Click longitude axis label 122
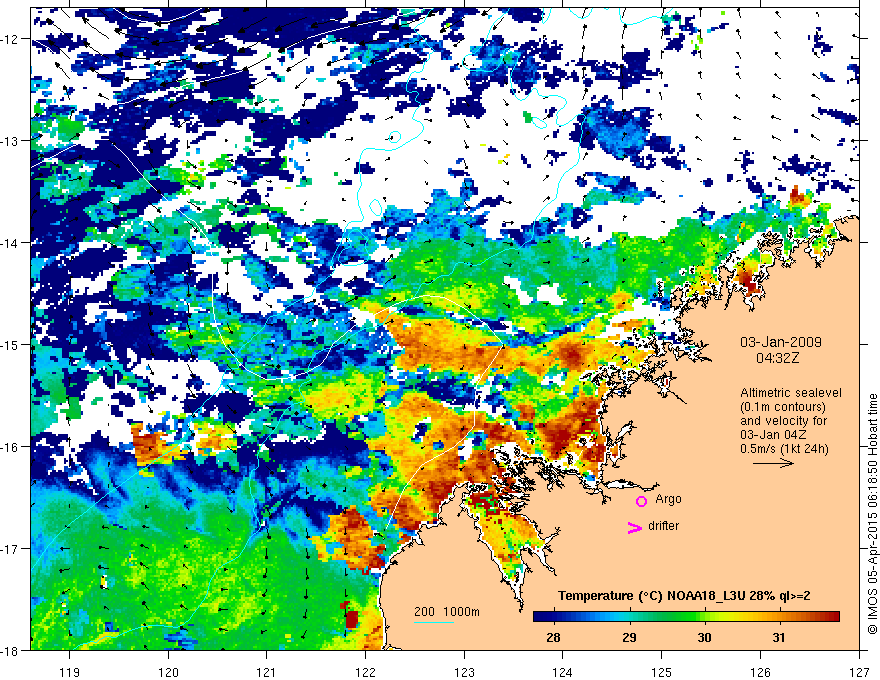The width and height of the screenshot is (880, 680). pyautogui.click(x=365, y=672)
